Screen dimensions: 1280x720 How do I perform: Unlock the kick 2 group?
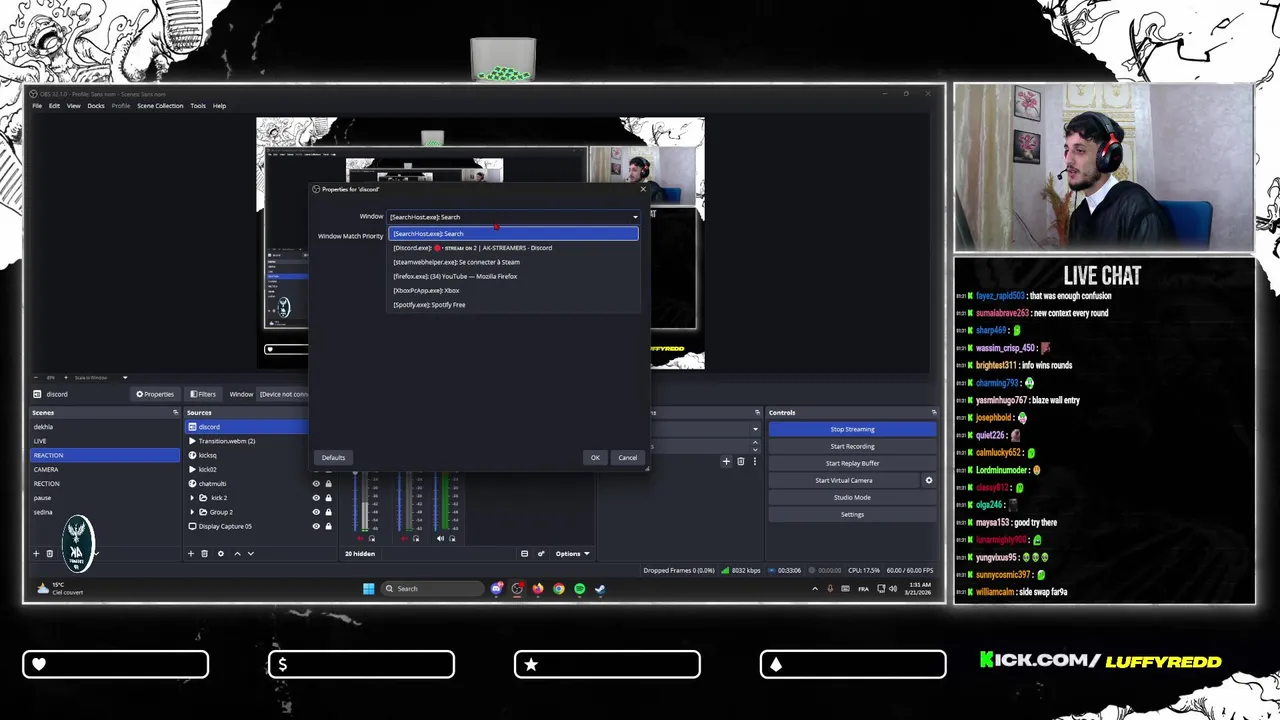328,497
